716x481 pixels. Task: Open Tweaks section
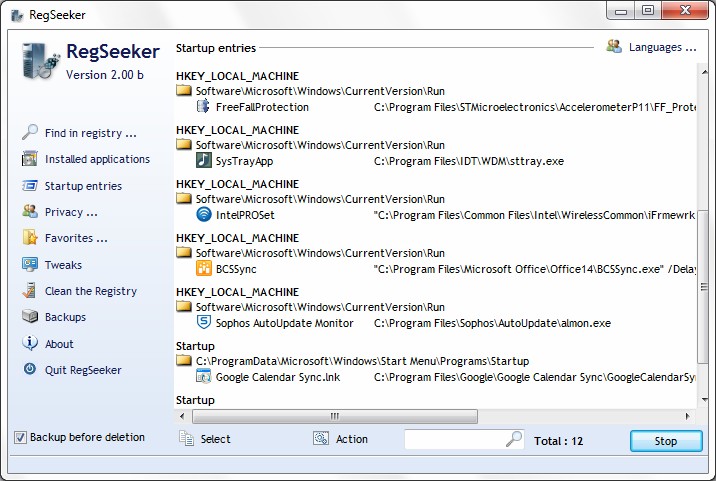point(63,265)
